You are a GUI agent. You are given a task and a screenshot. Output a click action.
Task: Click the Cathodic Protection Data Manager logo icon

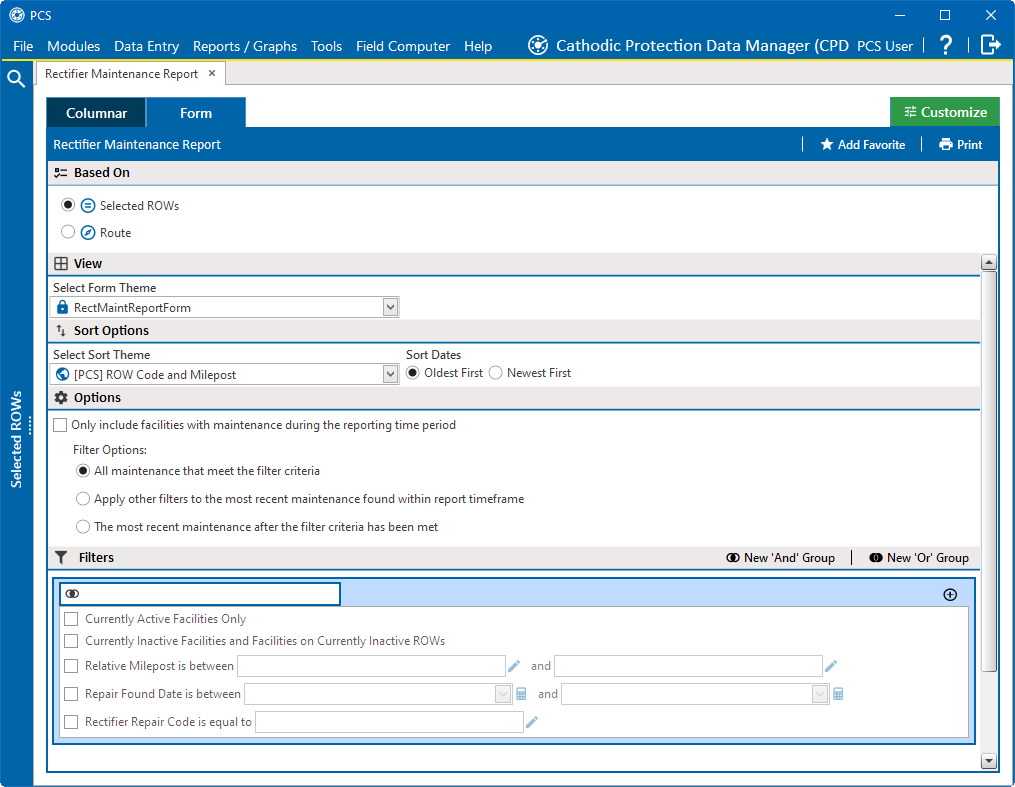tap(537, 45)
